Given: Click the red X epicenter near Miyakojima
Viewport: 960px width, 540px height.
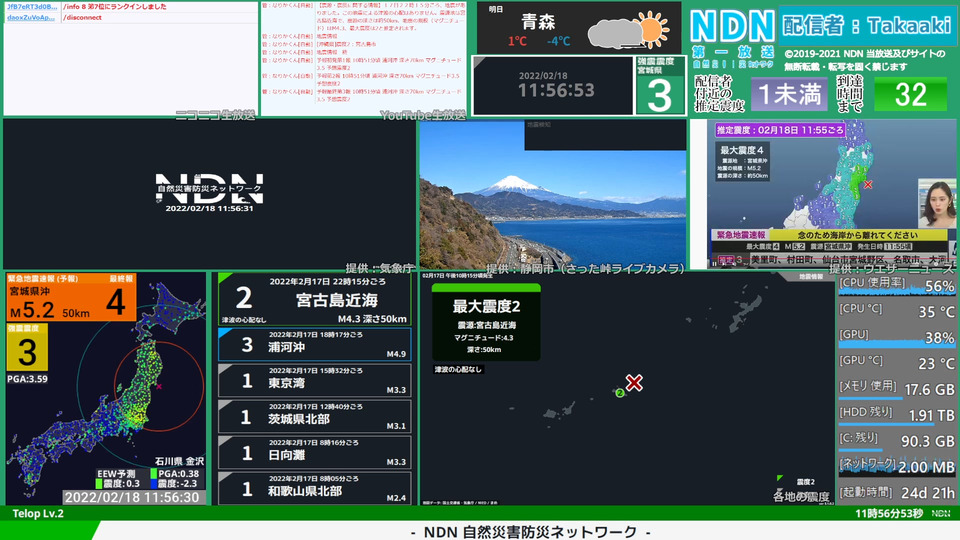Looking at the screenshot, I should pos(634,383).
